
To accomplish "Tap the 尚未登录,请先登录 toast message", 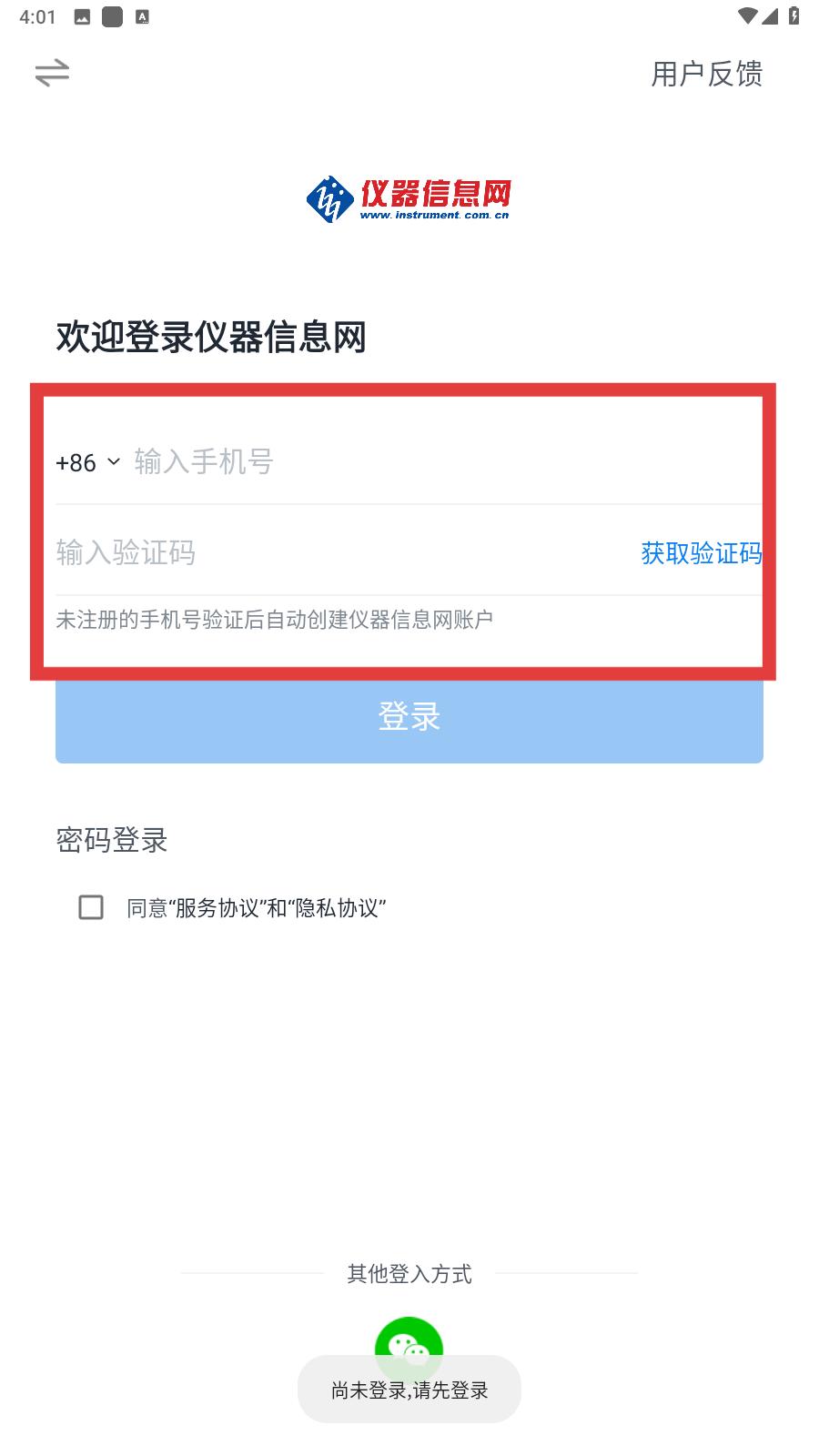I will tap(409, 1390).
